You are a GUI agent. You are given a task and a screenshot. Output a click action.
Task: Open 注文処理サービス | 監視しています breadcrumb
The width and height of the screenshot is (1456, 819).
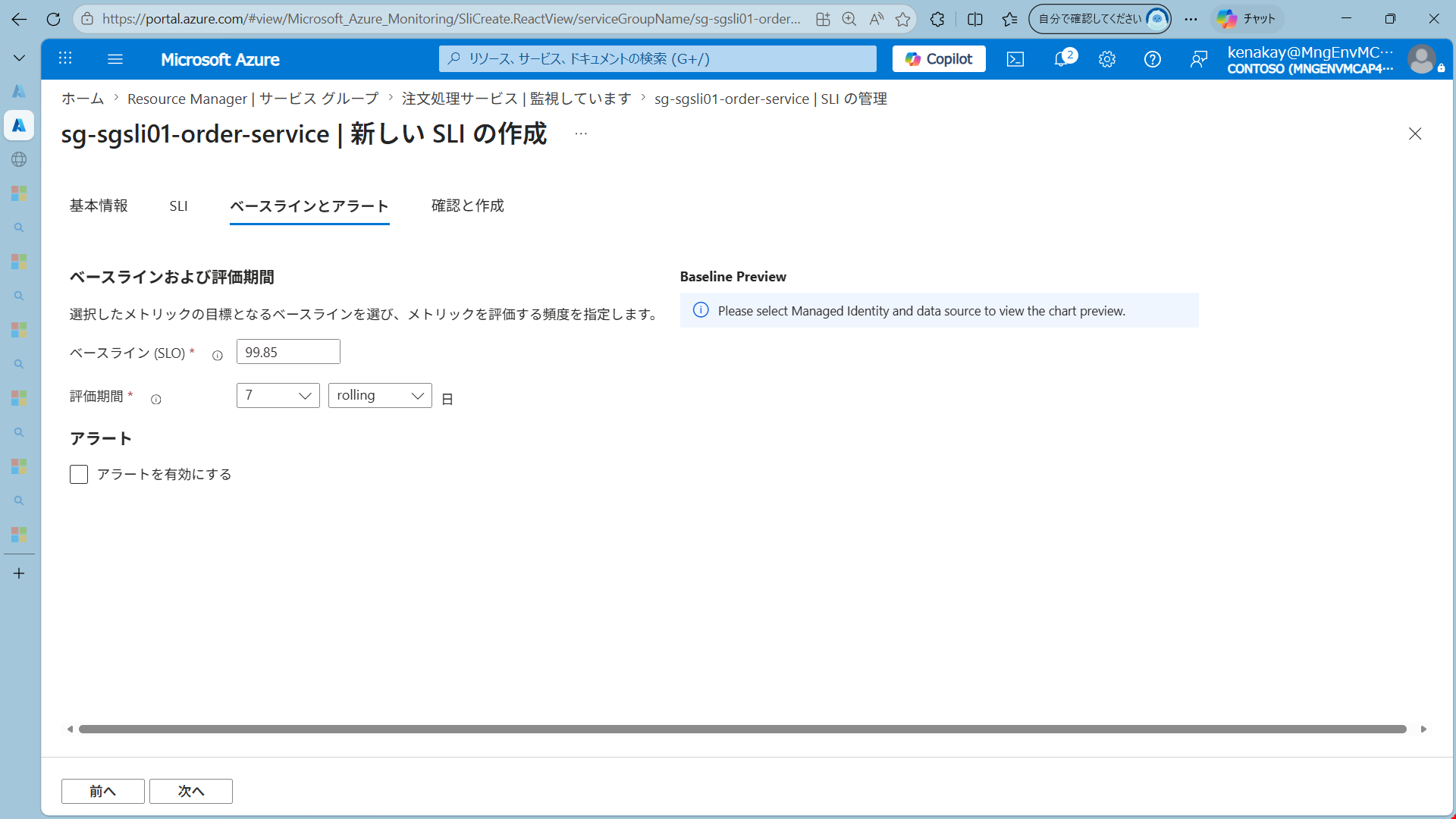(x=516, y=99)
